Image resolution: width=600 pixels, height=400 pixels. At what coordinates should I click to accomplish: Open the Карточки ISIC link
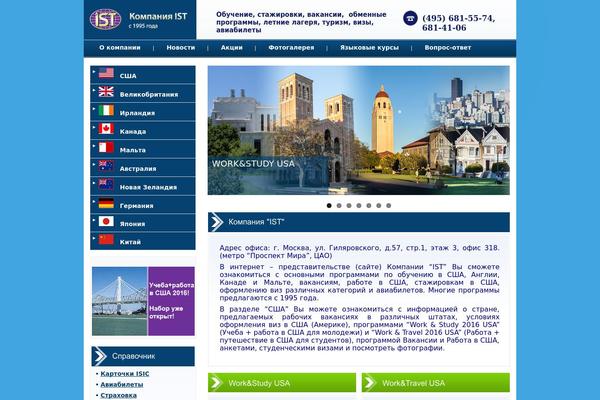pyautogui.click(x=125, y=374)
